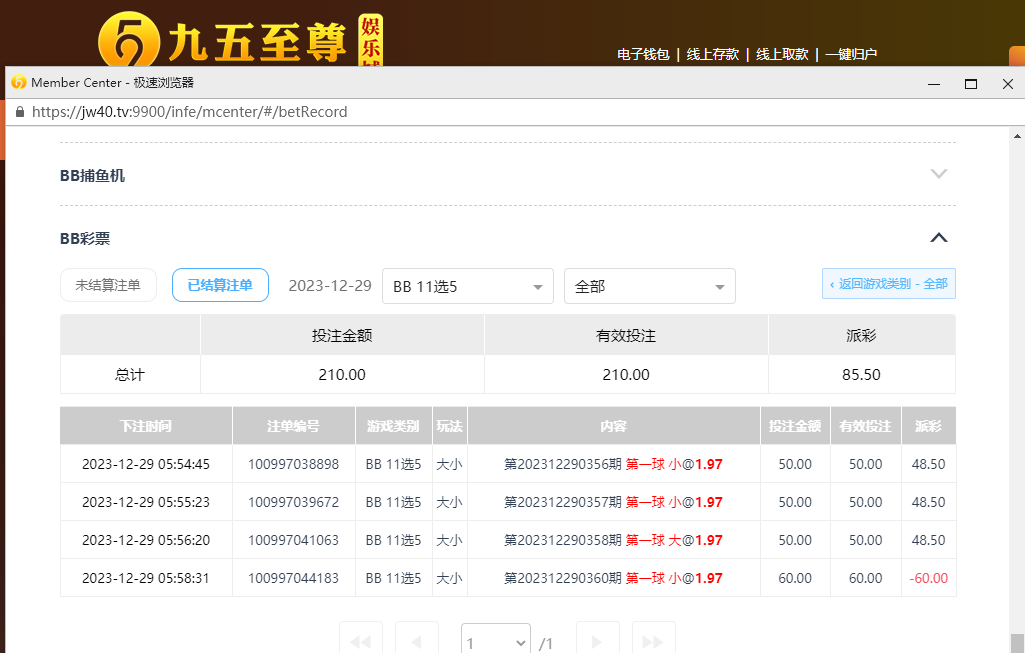Click the 2023-12-29 date text
The width and height of the screenshot is (1025, 653).
tap(329, 286)
